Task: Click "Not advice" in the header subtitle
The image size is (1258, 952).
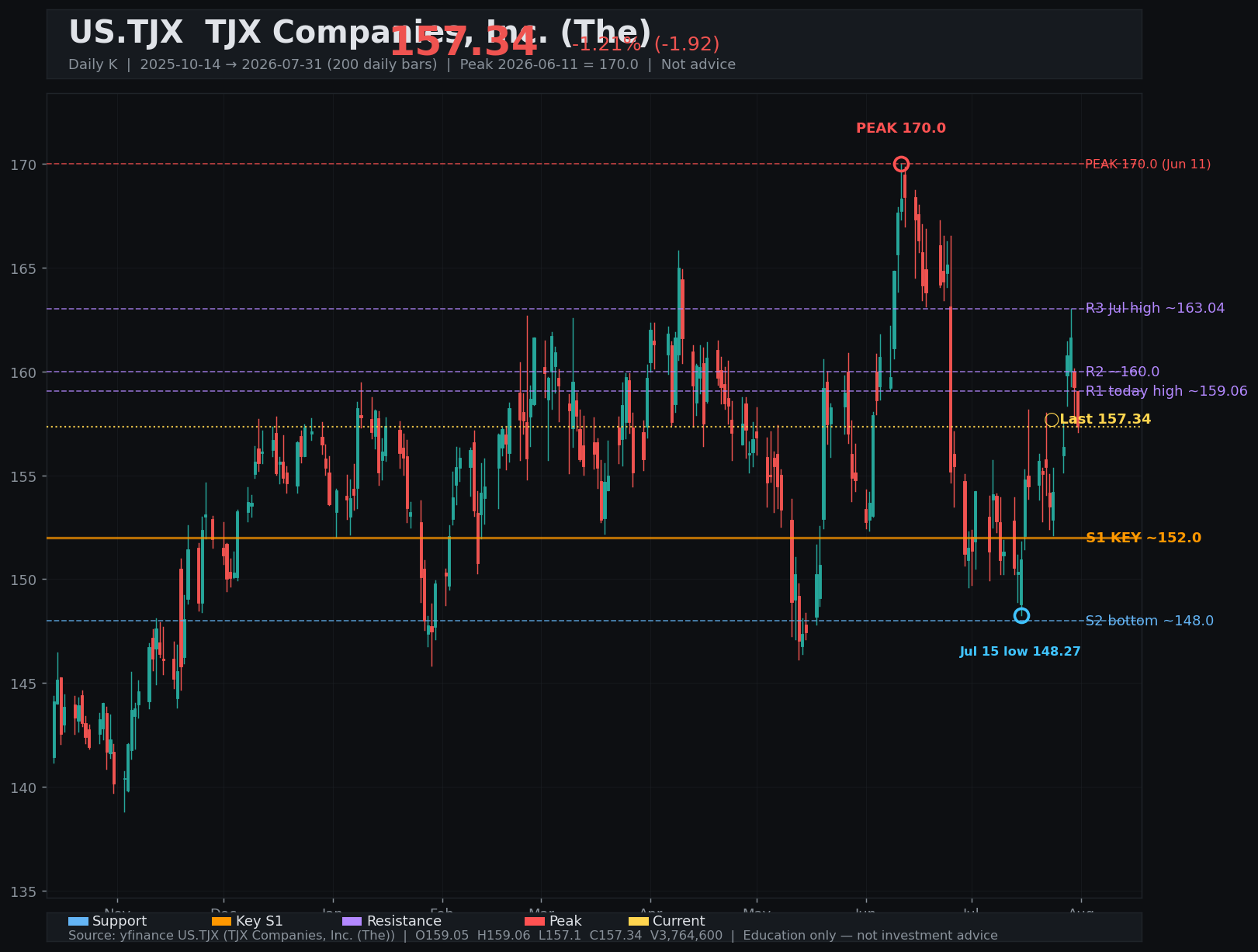Action: point(698,64)
